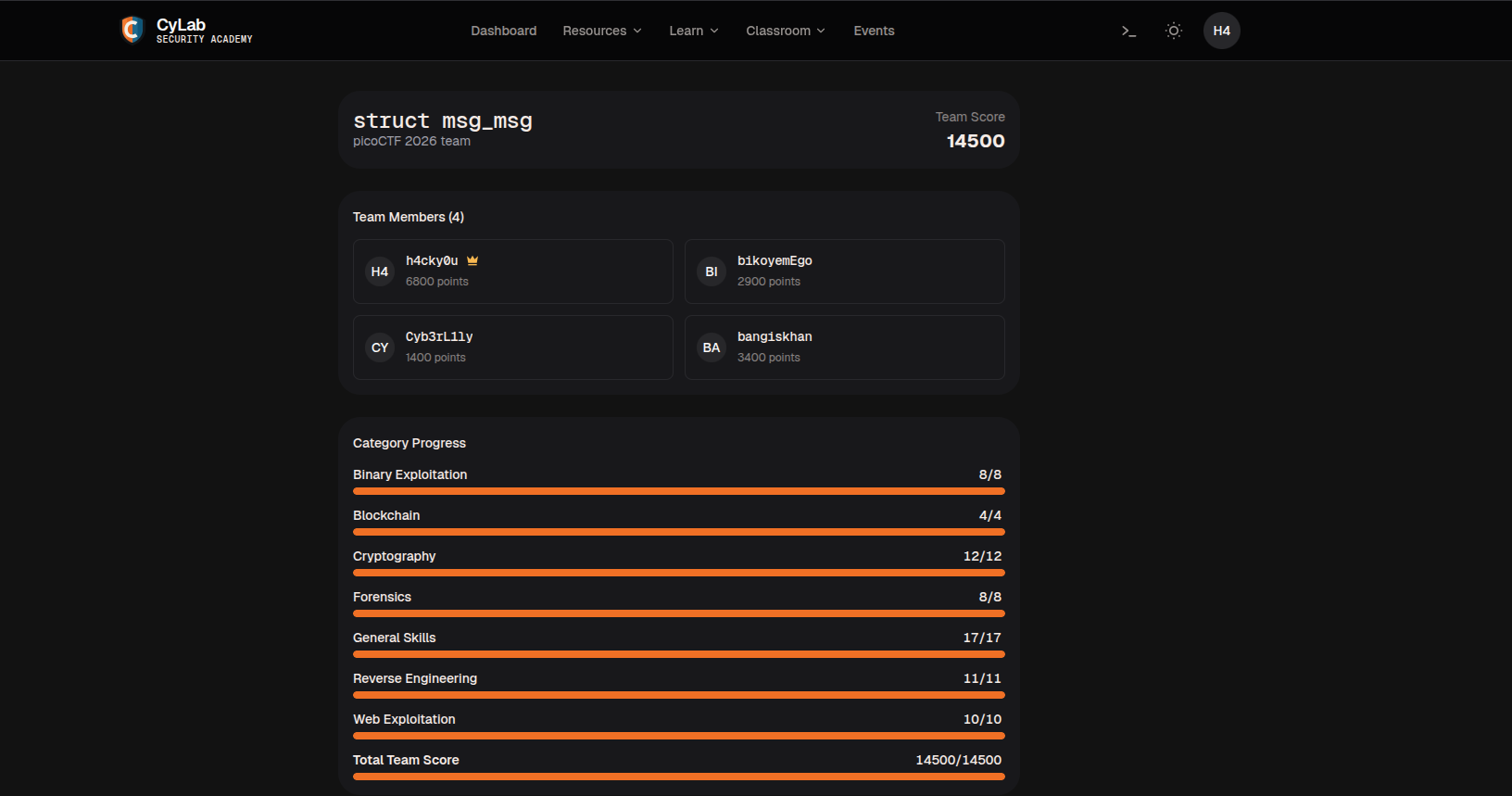The height and width of the screenshot is (796, 1512).
Task: Click the 10/10 count for Web Exploitation
Action: click(983, 719)
